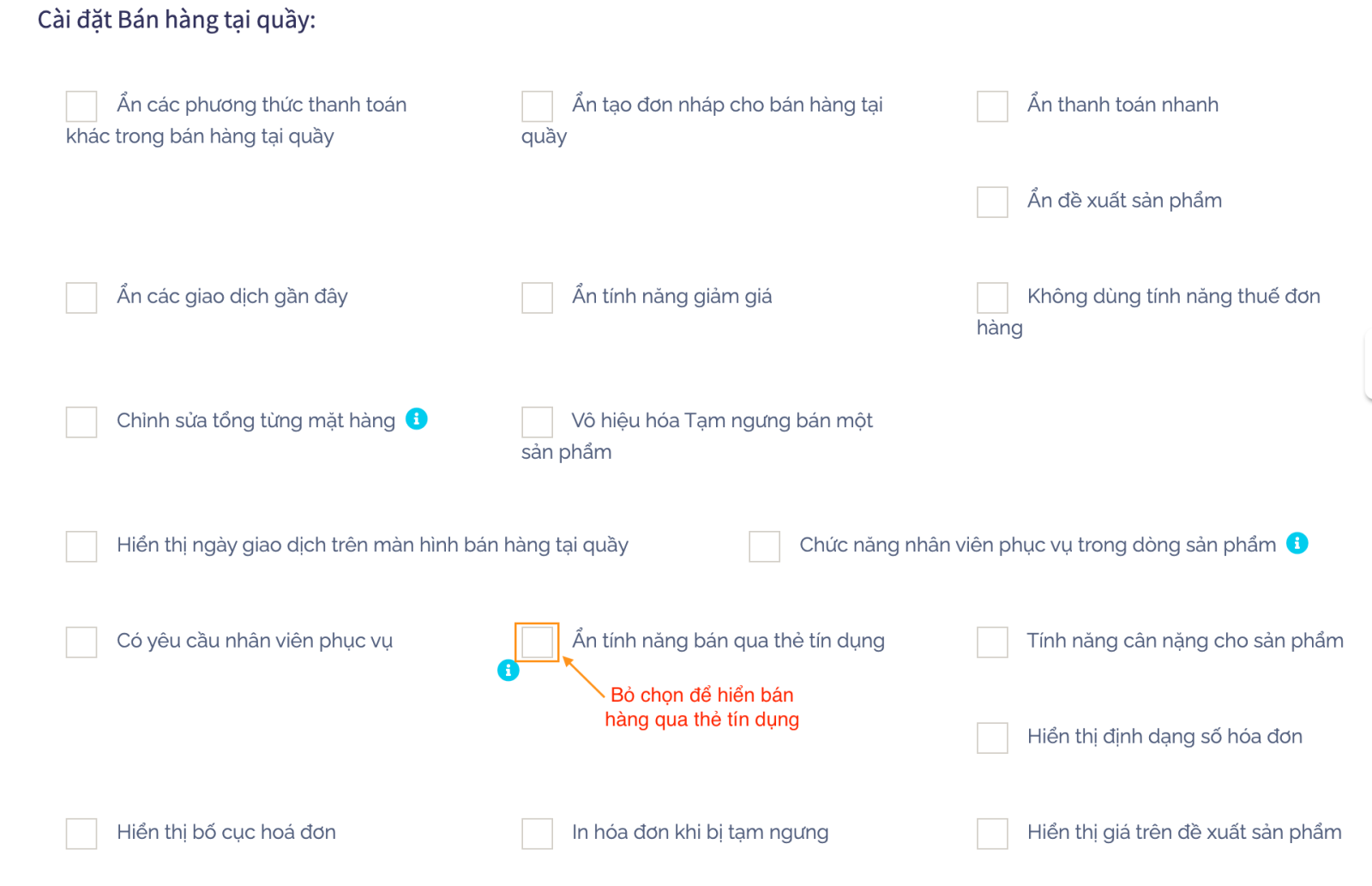The image size is (1372, 886).
Task: Check Có yêu cầu nhân viên phục vụ
Action: (81, 642)
